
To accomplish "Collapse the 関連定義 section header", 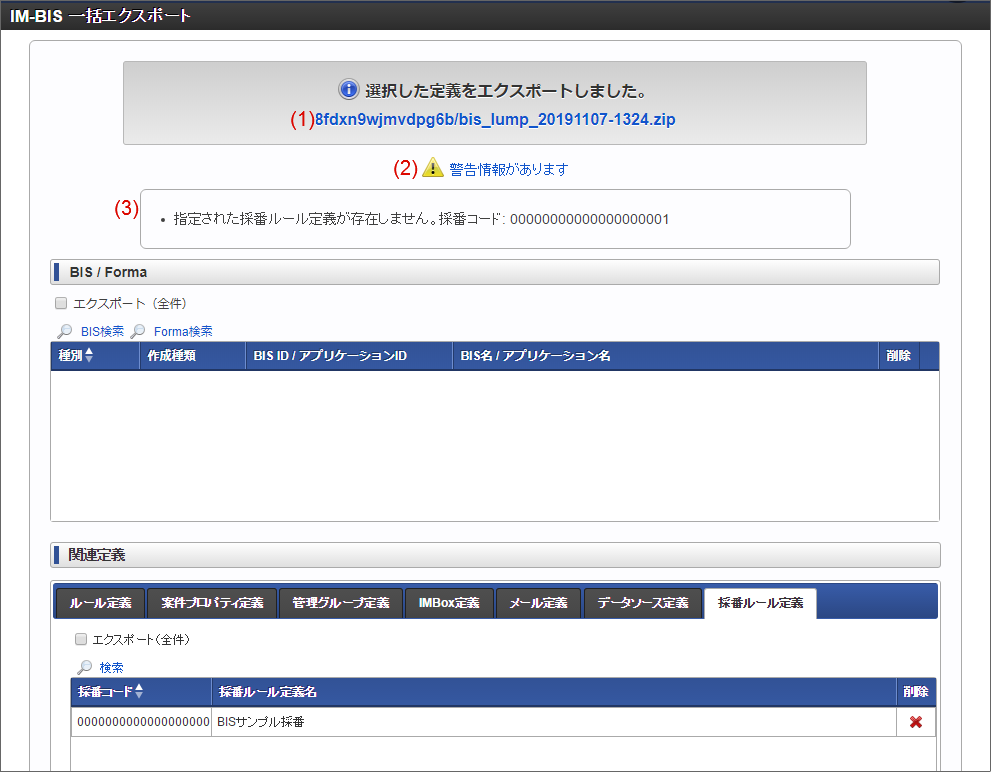I will point(494,555).
